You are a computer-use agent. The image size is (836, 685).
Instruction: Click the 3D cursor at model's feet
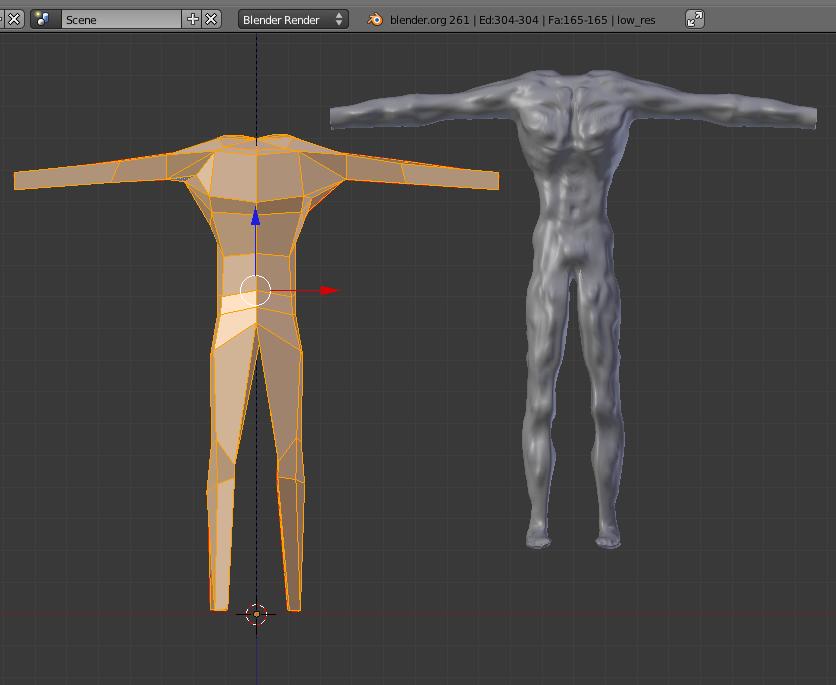256,614
